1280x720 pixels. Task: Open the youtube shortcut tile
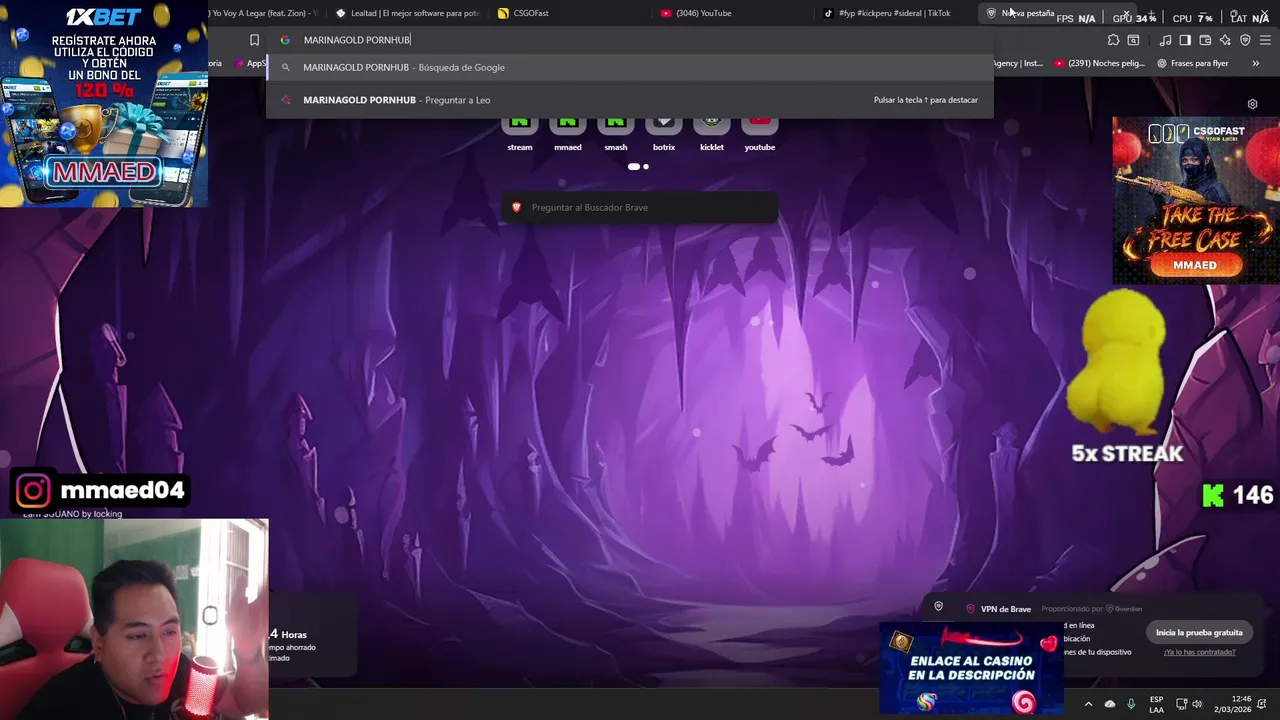point(760,133)
